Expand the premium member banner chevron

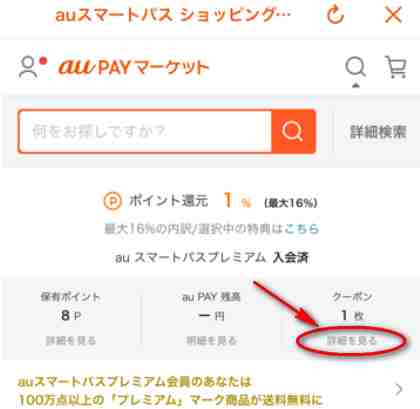pyautogui.click(x=399, y=389)
